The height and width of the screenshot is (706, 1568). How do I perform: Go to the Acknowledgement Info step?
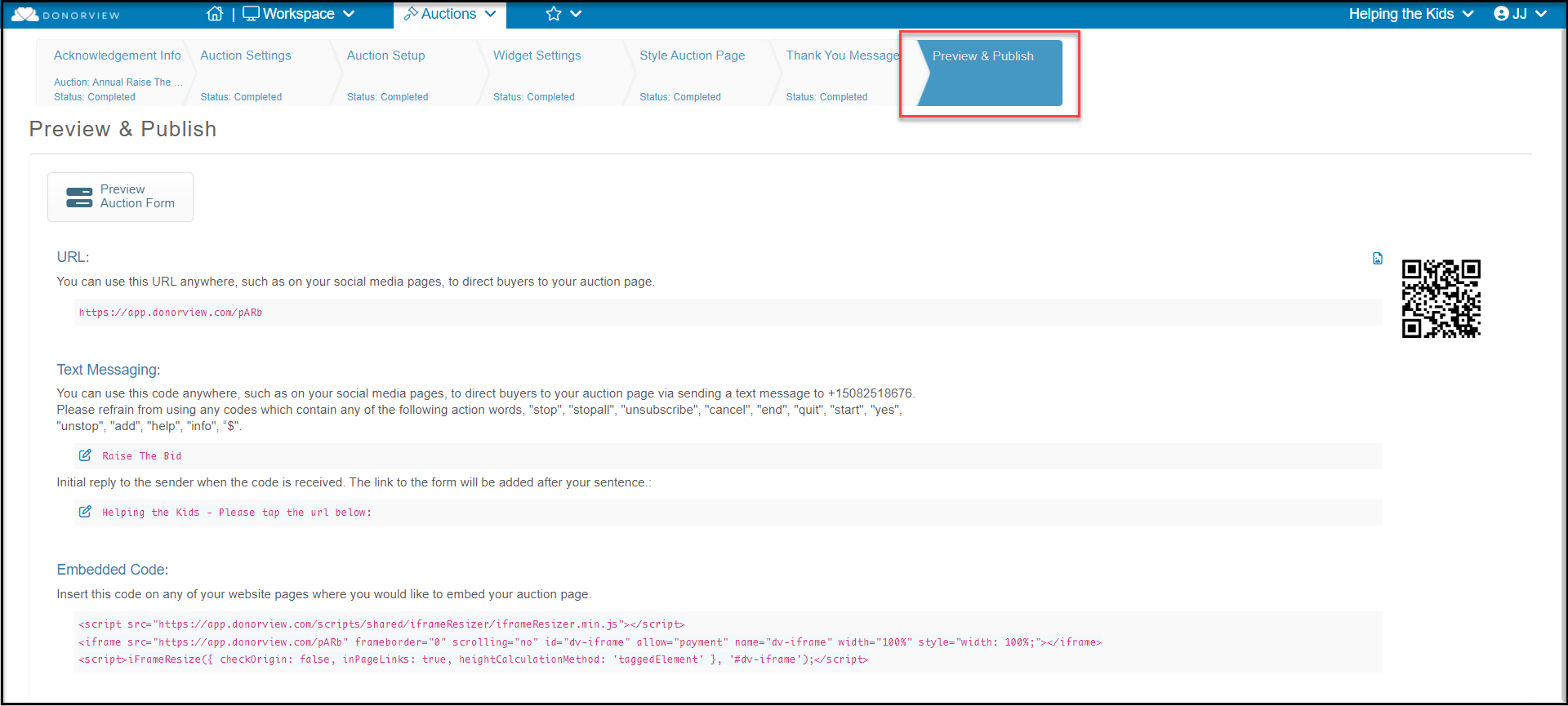(x=118, y=56)
